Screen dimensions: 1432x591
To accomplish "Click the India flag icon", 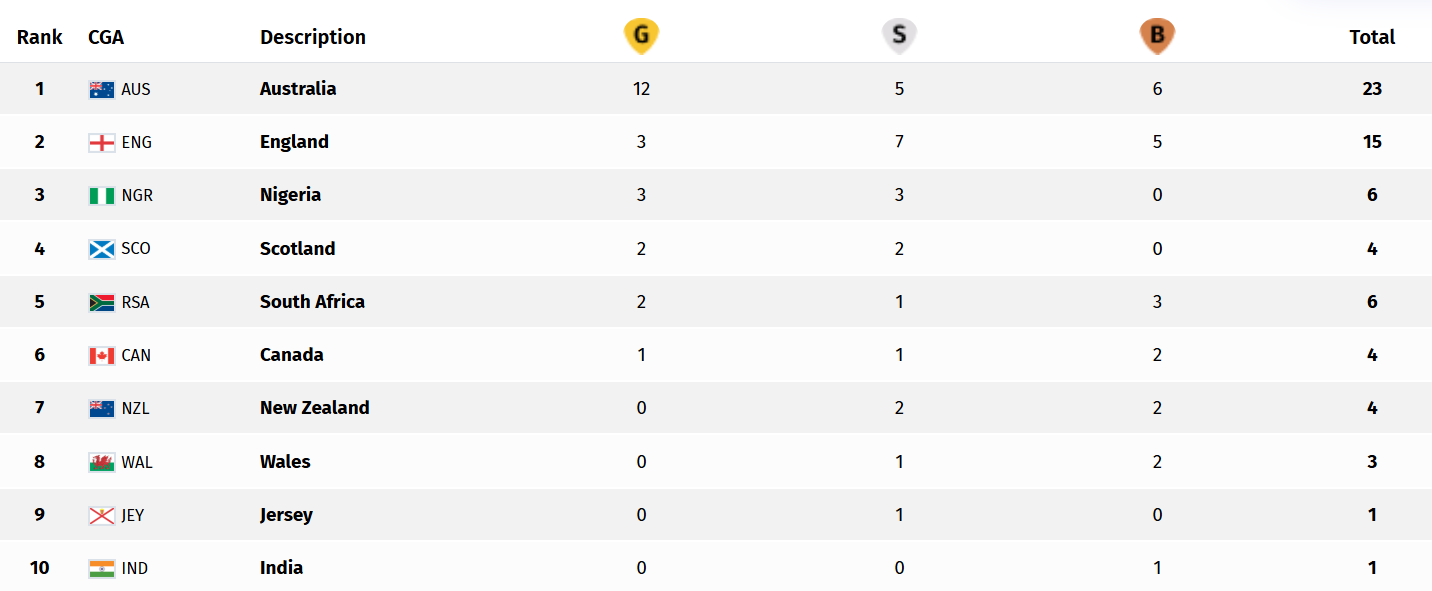I will click(x=102, y=568).
